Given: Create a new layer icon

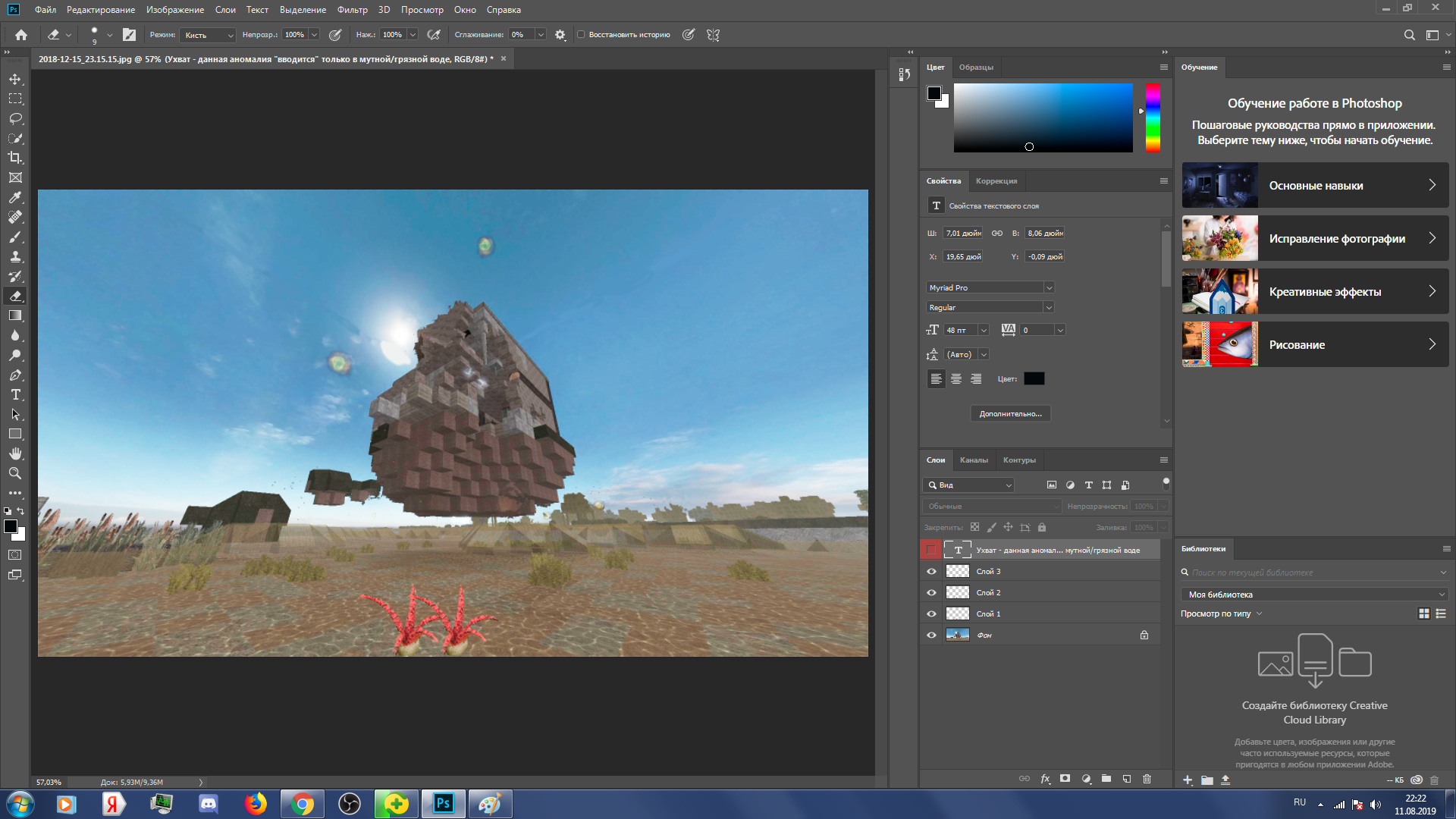Looking at the screenshot, I should click(x=1127, y=779).
